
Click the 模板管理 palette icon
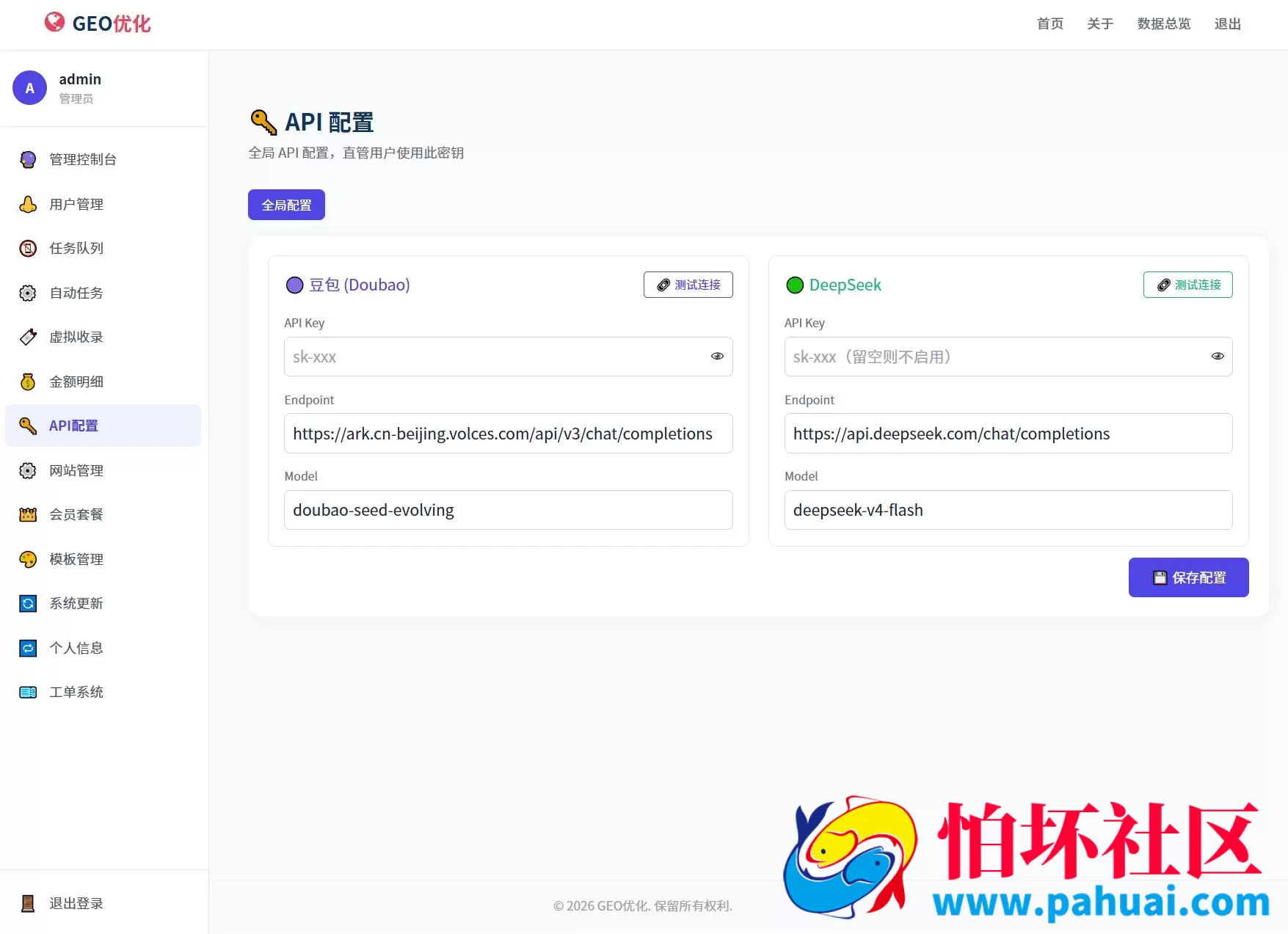[x=28, y=559]
